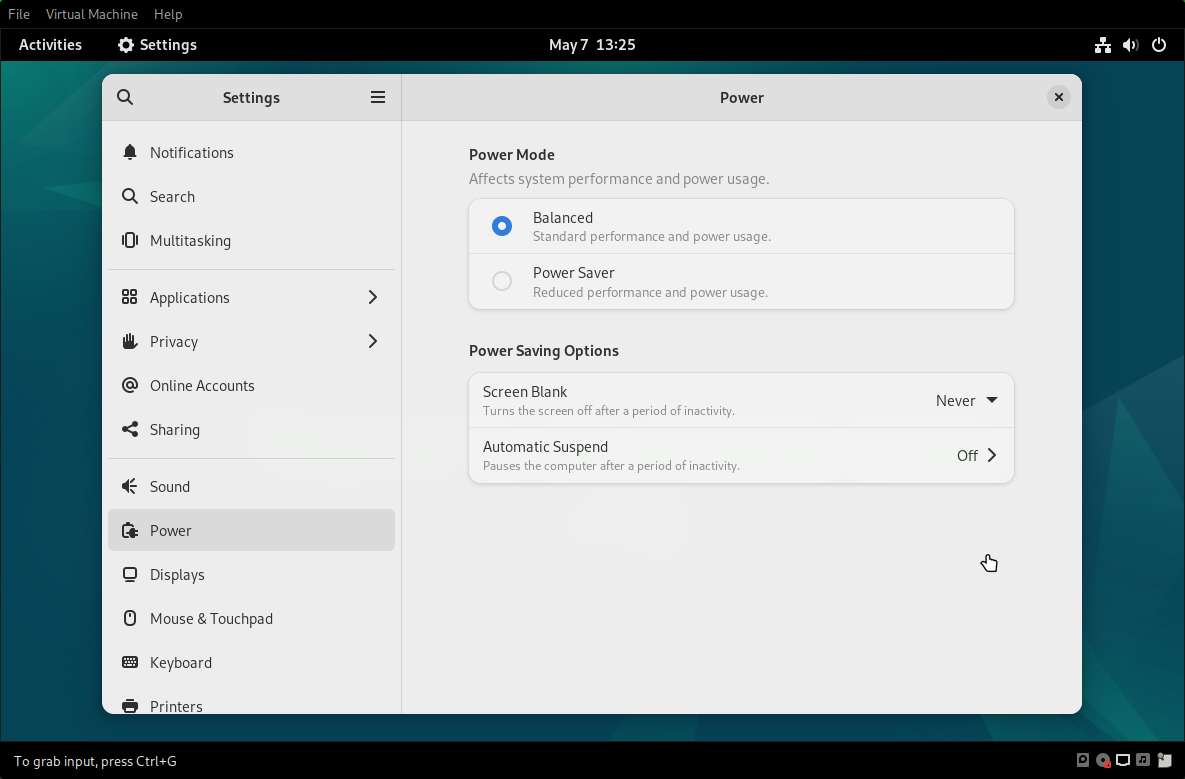Select the Keyboard icon in the sidebar
The height and width of the screenshot is (779, 1185).
tap(129, 662)
